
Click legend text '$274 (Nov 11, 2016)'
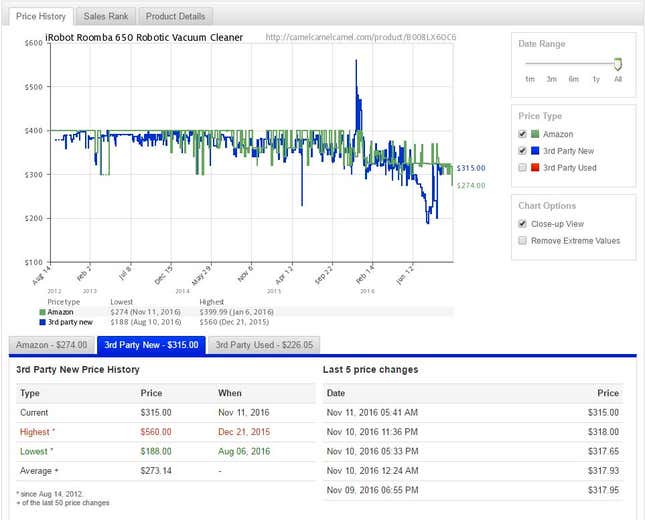click(x=146, y=312)
